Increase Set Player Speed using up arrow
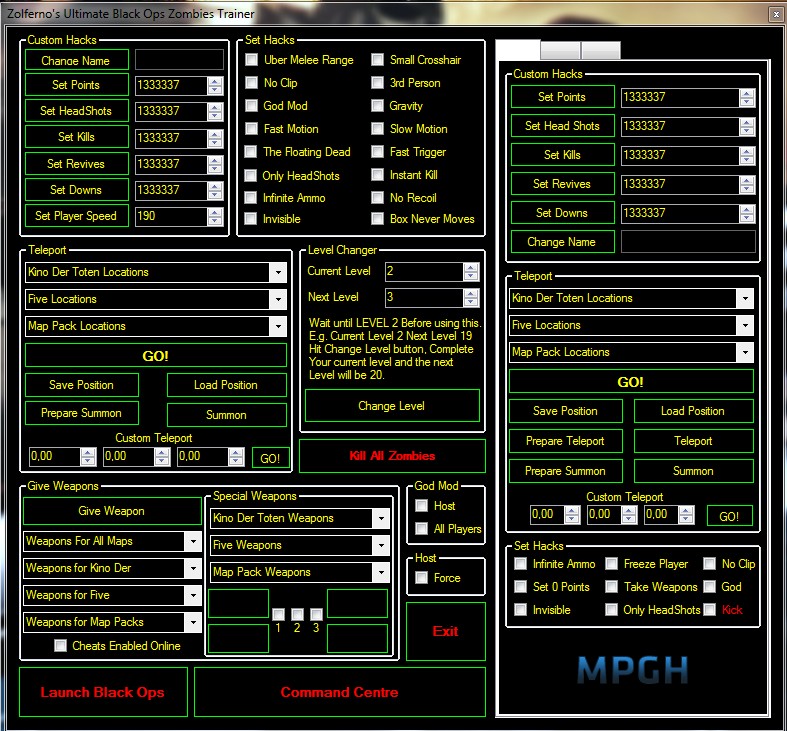 [x=215, y=211]
